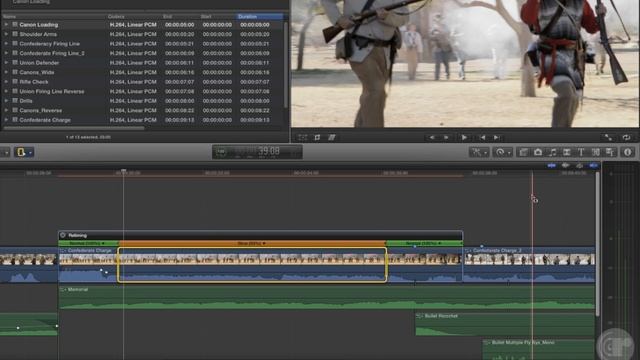
Task: Open the Distort tool in viewer
Action: click(x=332, y=138)
